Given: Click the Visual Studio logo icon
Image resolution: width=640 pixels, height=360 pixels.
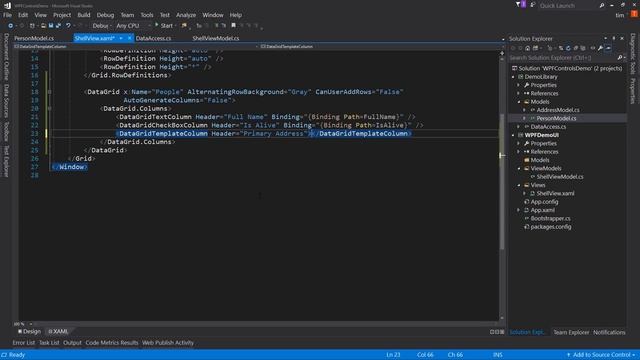Looking at the screenshot, I should point(7,5).
